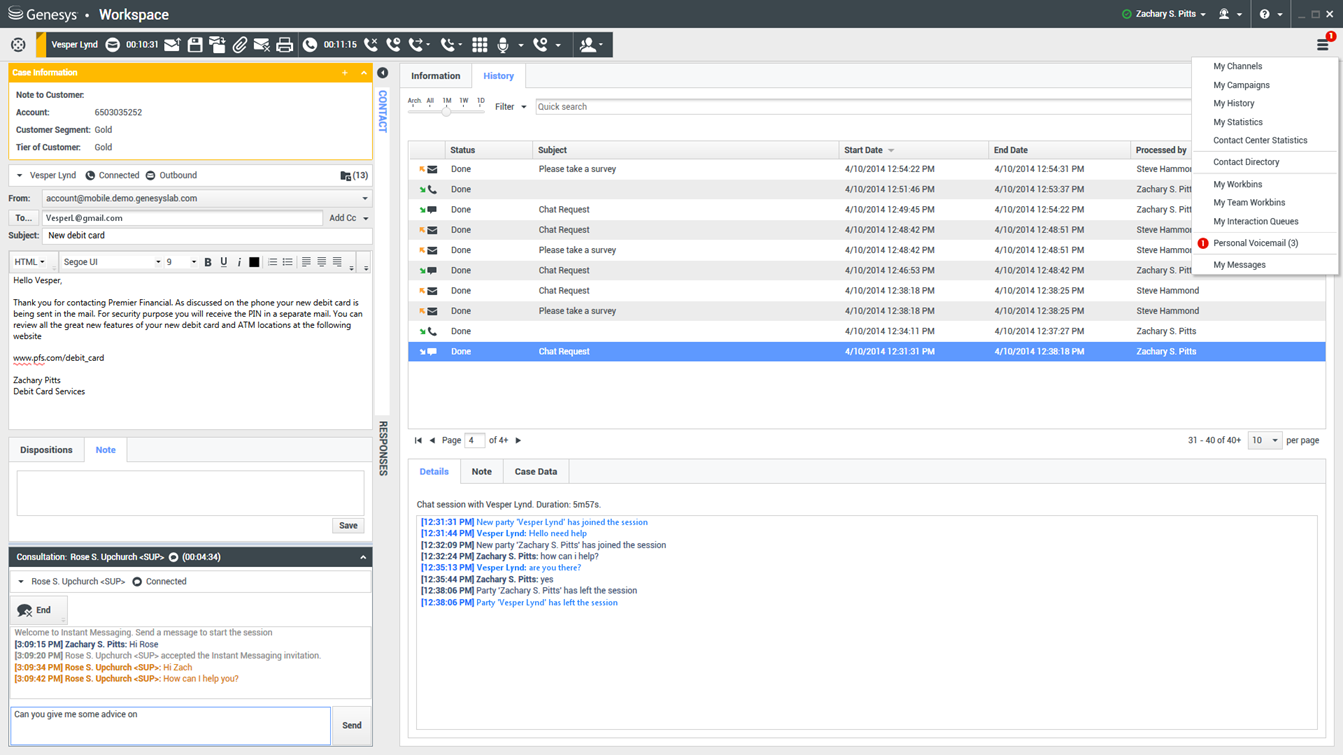The image size is (1343, 756).
Task: Select Personal Voicemail (3) menu item
Action: tap(1255, 243)
